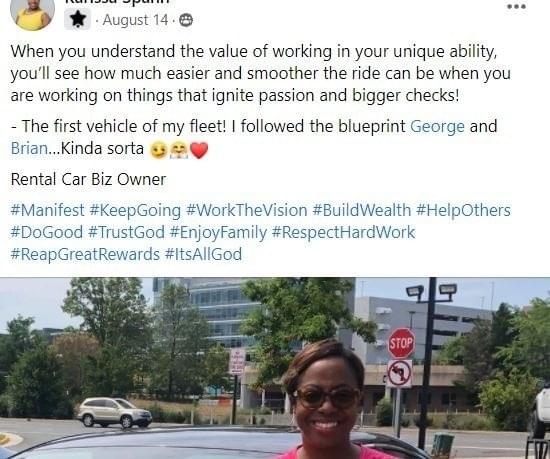The height and width of the screenshot is (459, 550).
Task: Open the August 14 post timestamp
Action: [x=136, y=20]
